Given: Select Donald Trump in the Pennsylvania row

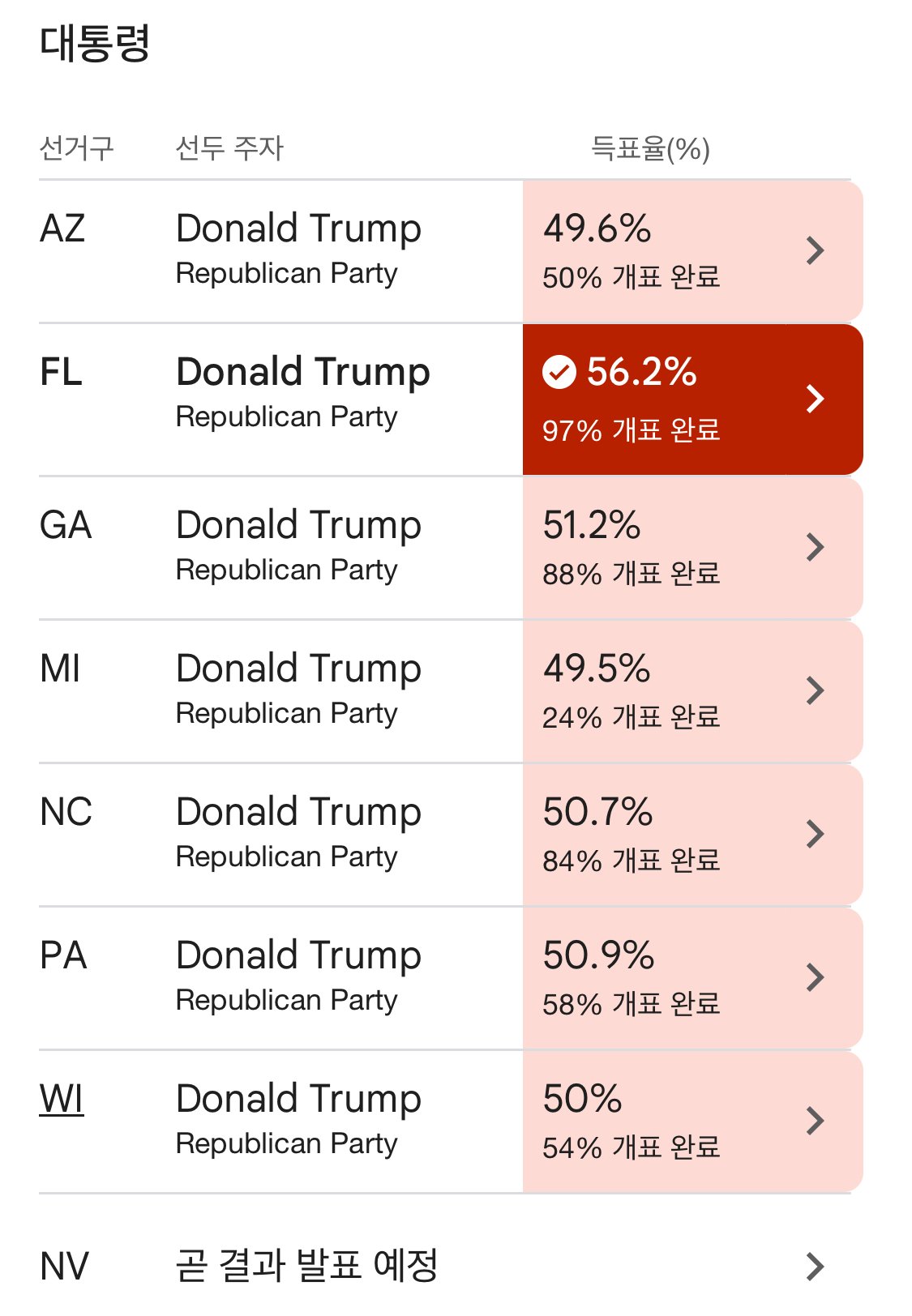Looking at the screenshot, I should 298,955.
